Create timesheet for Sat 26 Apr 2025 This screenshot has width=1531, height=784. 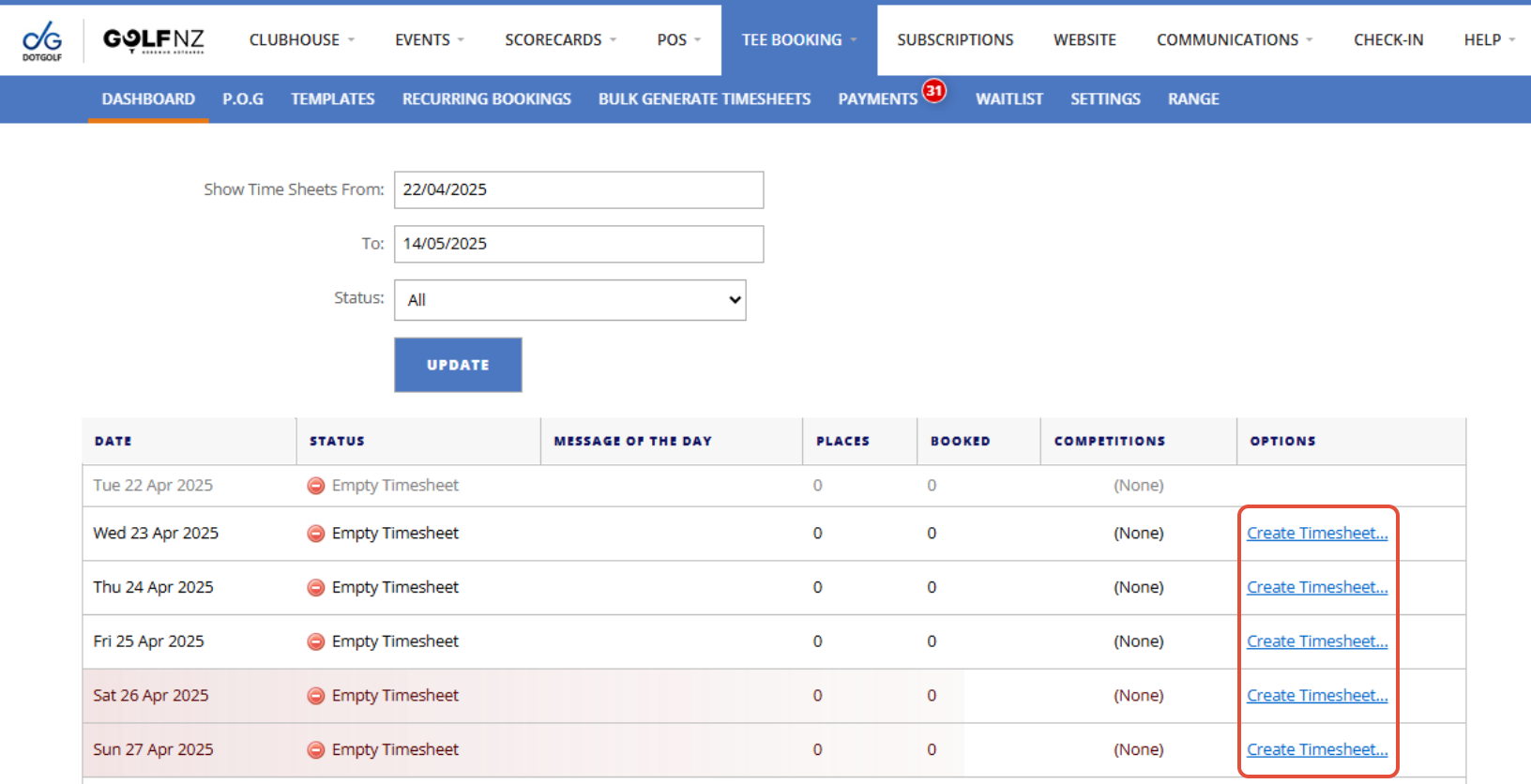[x=1316, y=696]
